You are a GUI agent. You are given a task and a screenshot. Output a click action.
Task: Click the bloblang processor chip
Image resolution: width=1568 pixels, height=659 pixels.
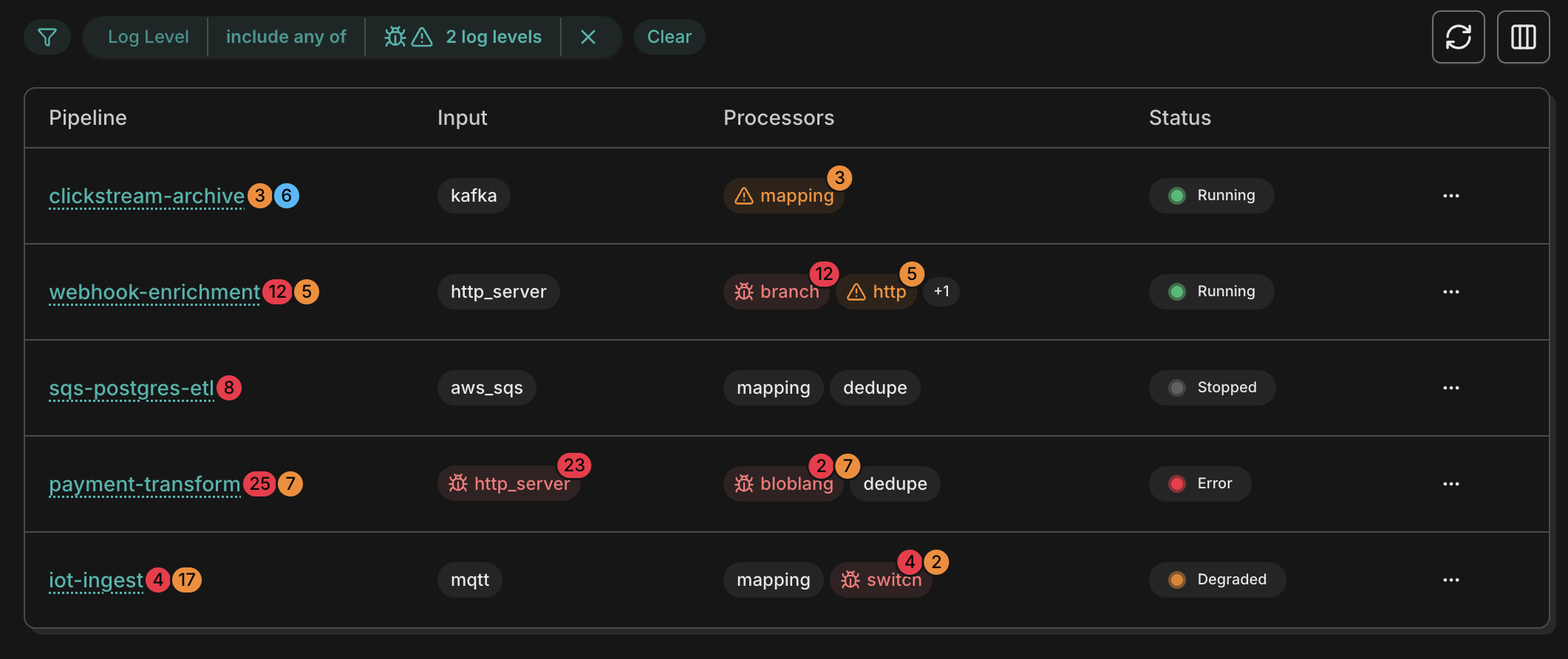(x=783, y=484)
